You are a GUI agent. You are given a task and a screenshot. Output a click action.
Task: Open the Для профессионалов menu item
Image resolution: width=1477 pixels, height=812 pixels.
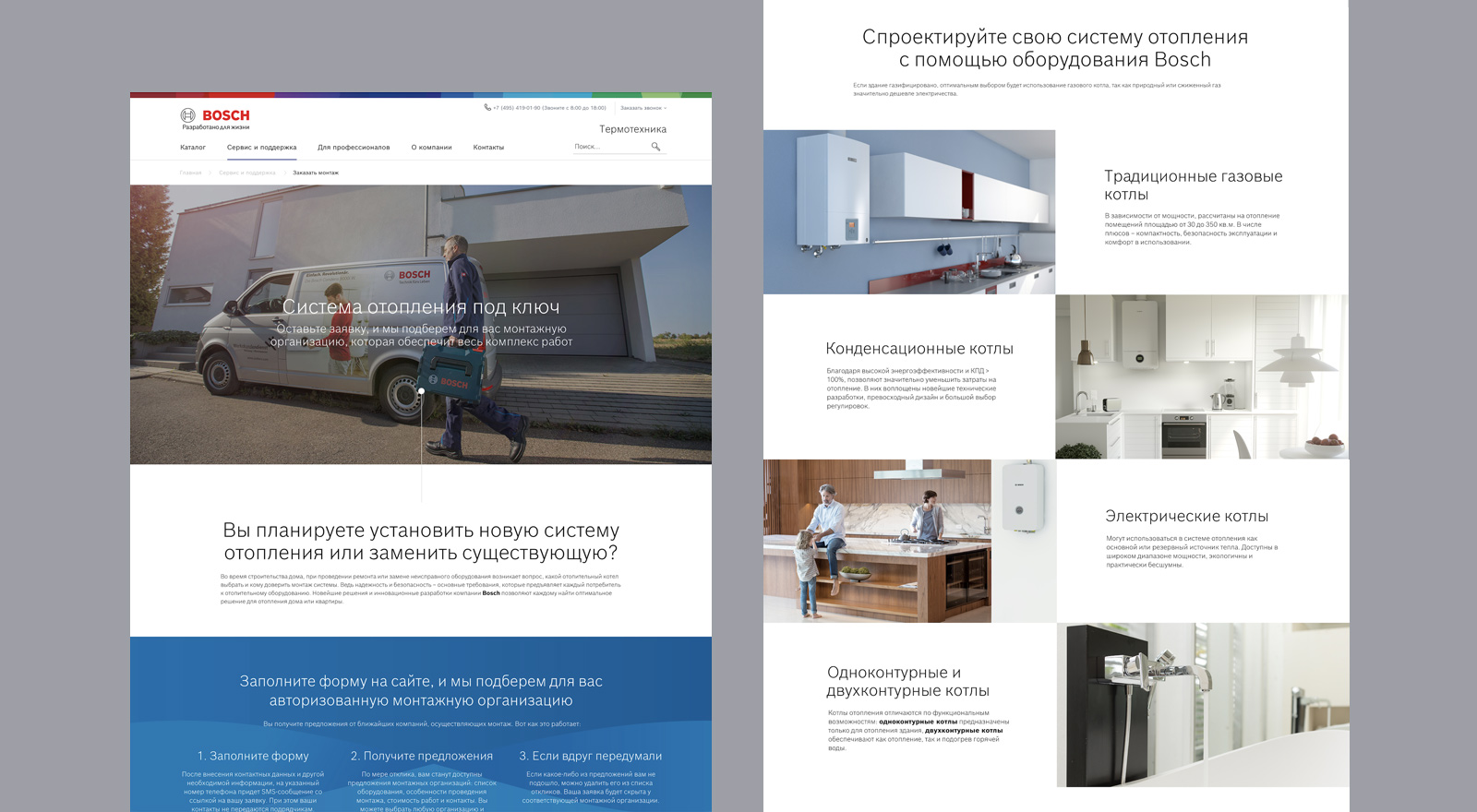(354, 148)
